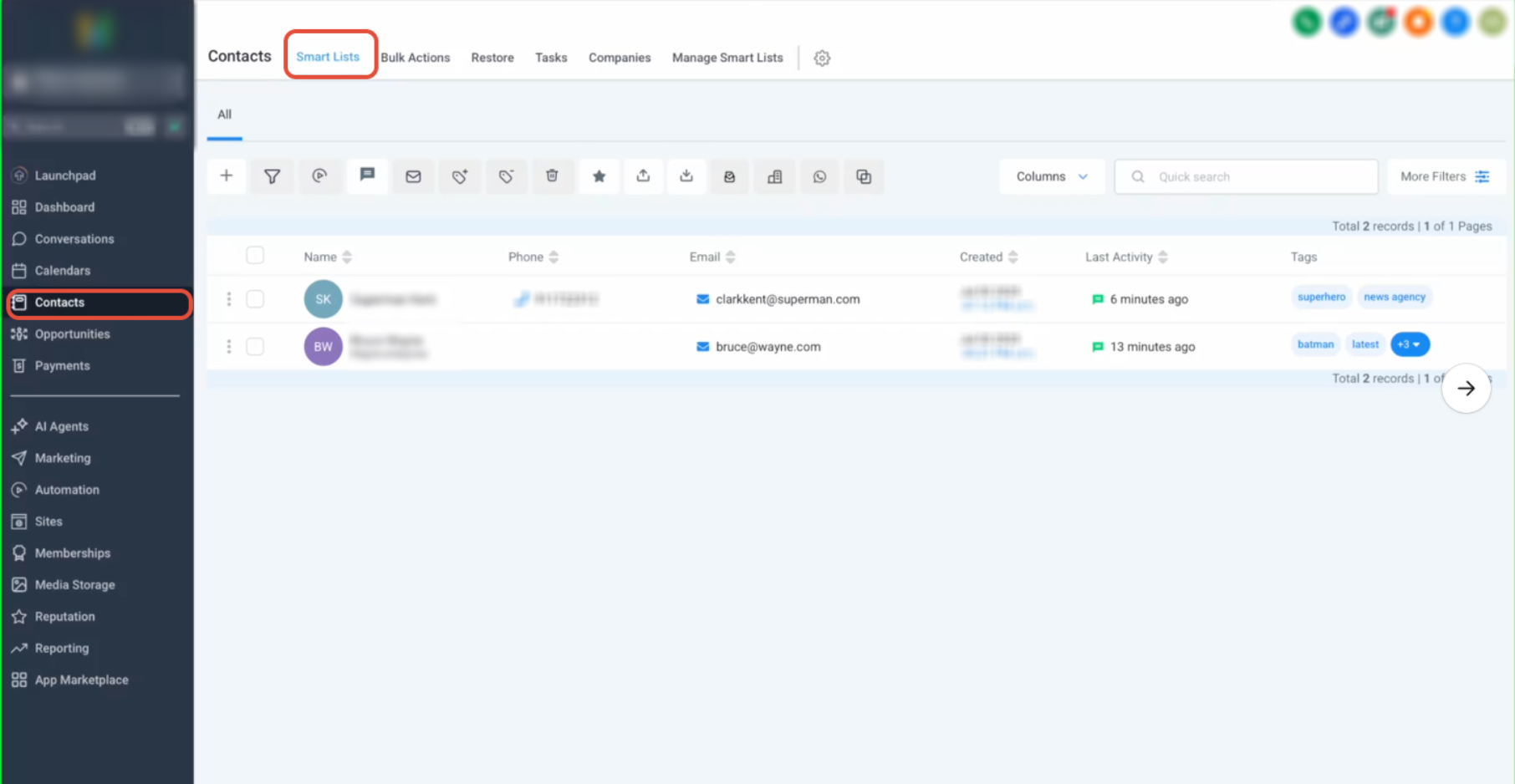Screen dimensions: 1515x784
Task: Open the Manage Smart Lists tab
Action: tap(727, 58)
